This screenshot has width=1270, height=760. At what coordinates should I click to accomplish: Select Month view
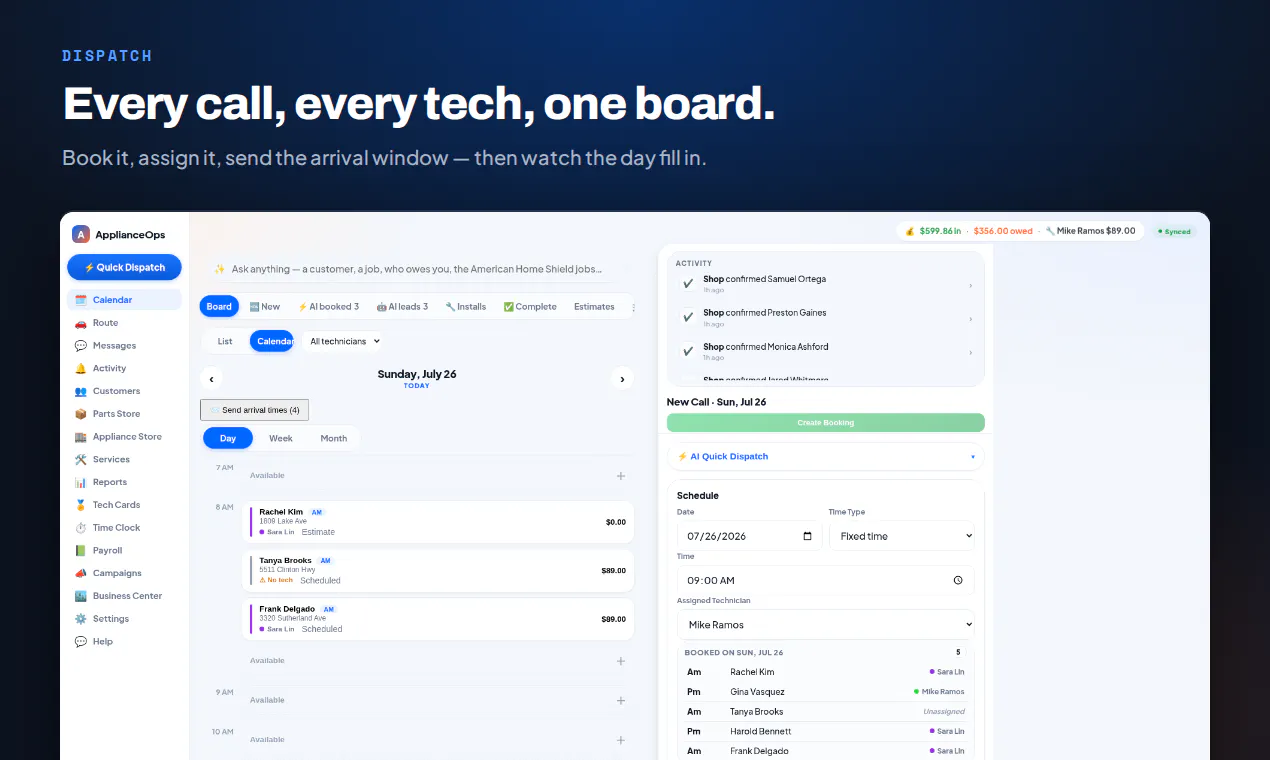tap(334, 438)
